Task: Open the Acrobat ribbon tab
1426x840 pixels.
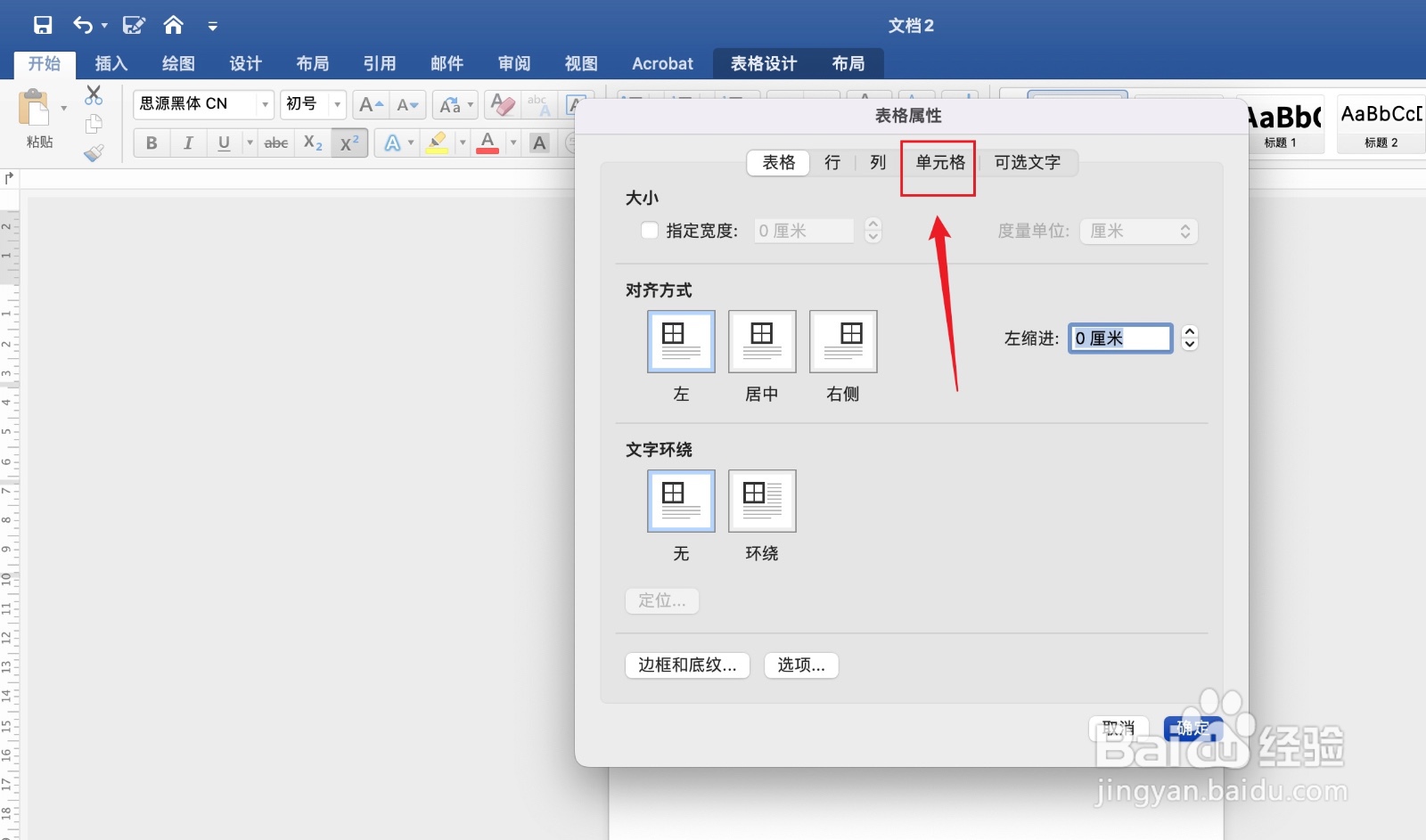Action: pos(662,63)
